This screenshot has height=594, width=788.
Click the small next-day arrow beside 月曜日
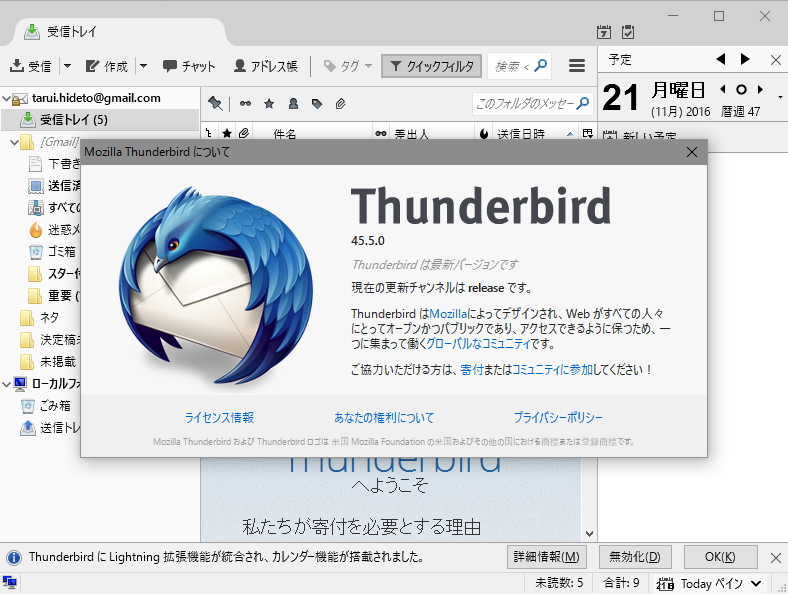(760, 89)
